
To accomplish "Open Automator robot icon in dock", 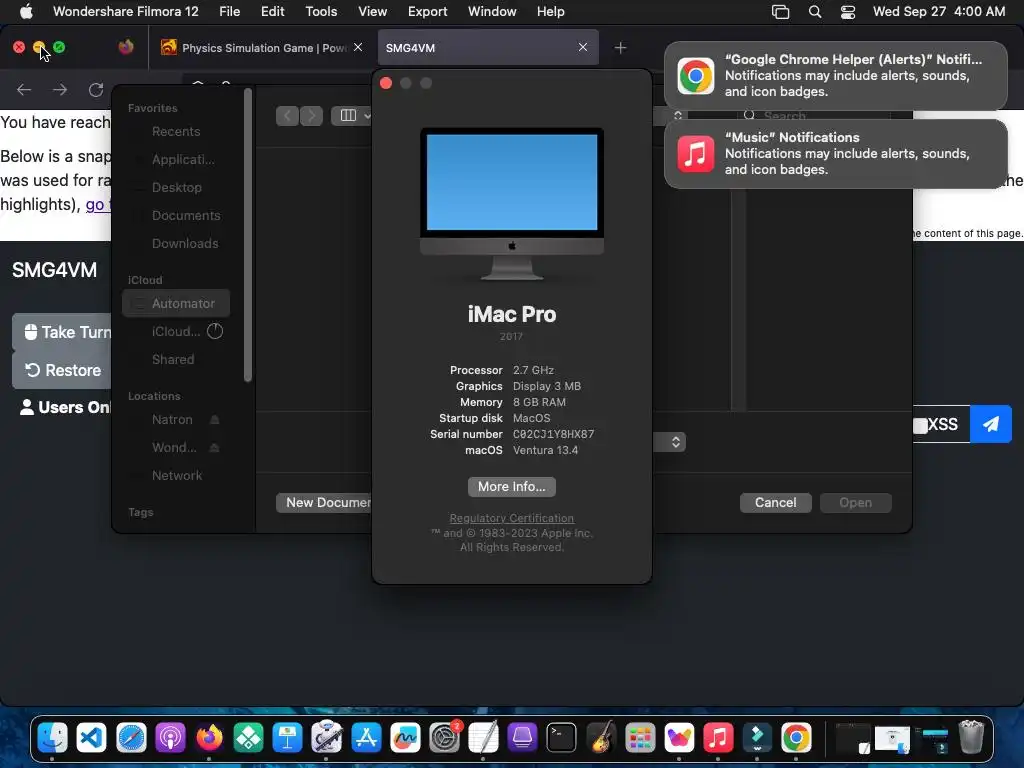I will (327, 738).
